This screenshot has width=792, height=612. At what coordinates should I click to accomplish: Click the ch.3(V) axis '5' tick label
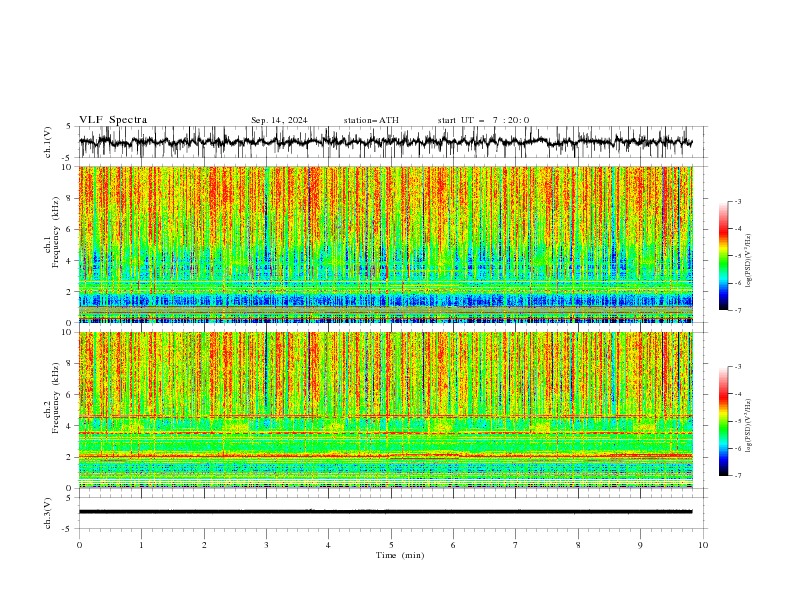tap(70, 498)
